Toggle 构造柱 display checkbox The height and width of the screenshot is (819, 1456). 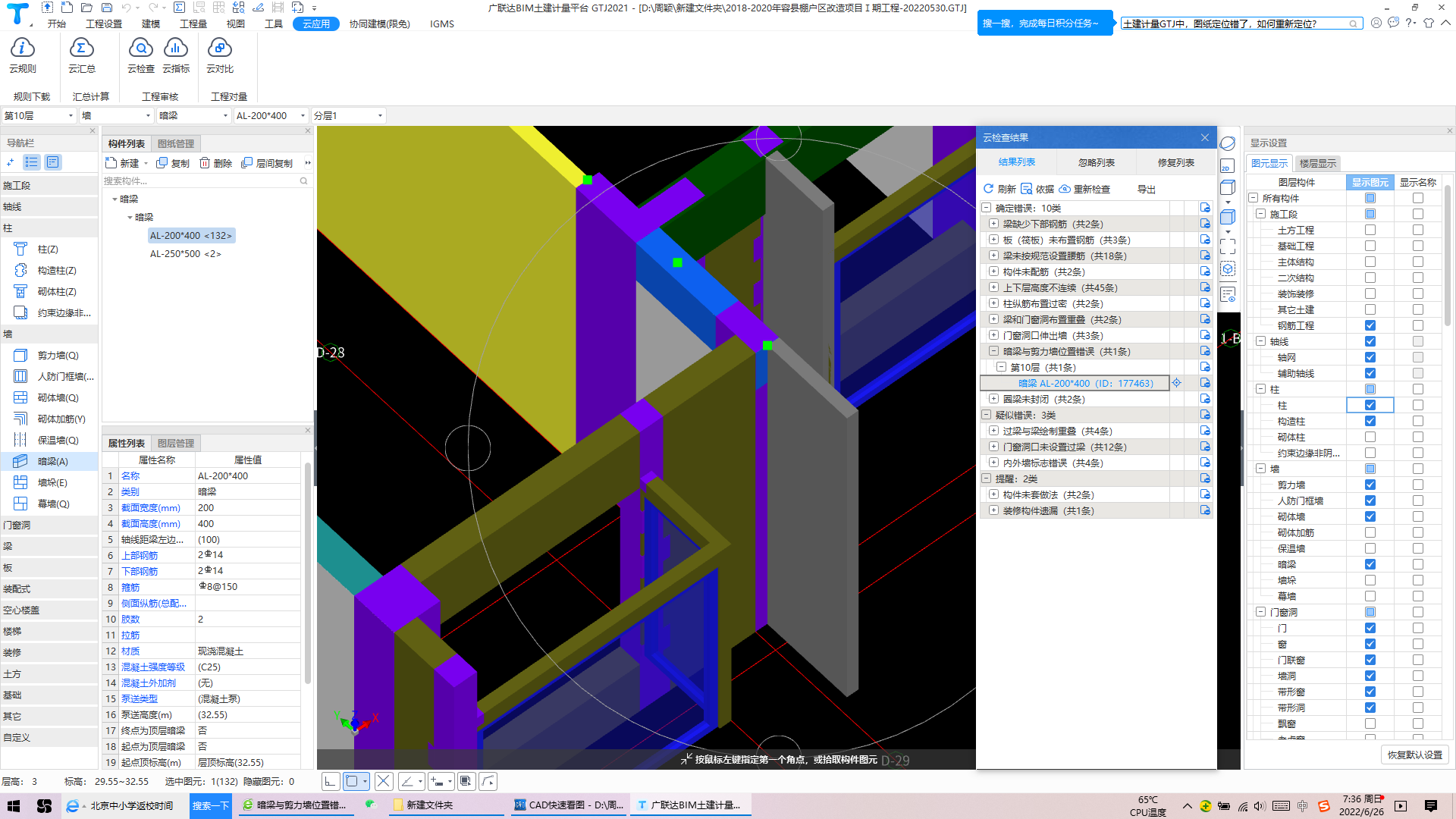click(1370, 421)
